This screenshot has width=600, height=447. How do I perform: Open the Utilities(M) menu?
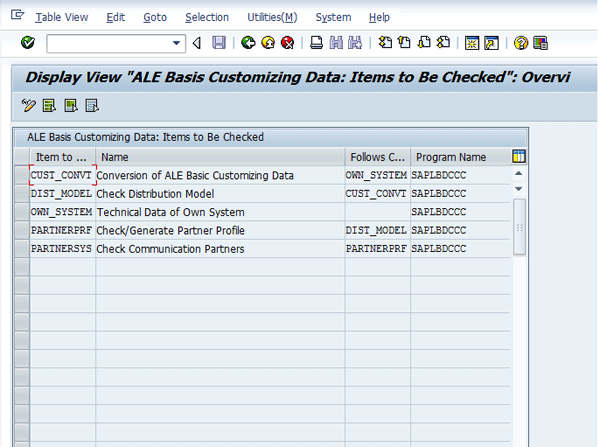(271, 17)
